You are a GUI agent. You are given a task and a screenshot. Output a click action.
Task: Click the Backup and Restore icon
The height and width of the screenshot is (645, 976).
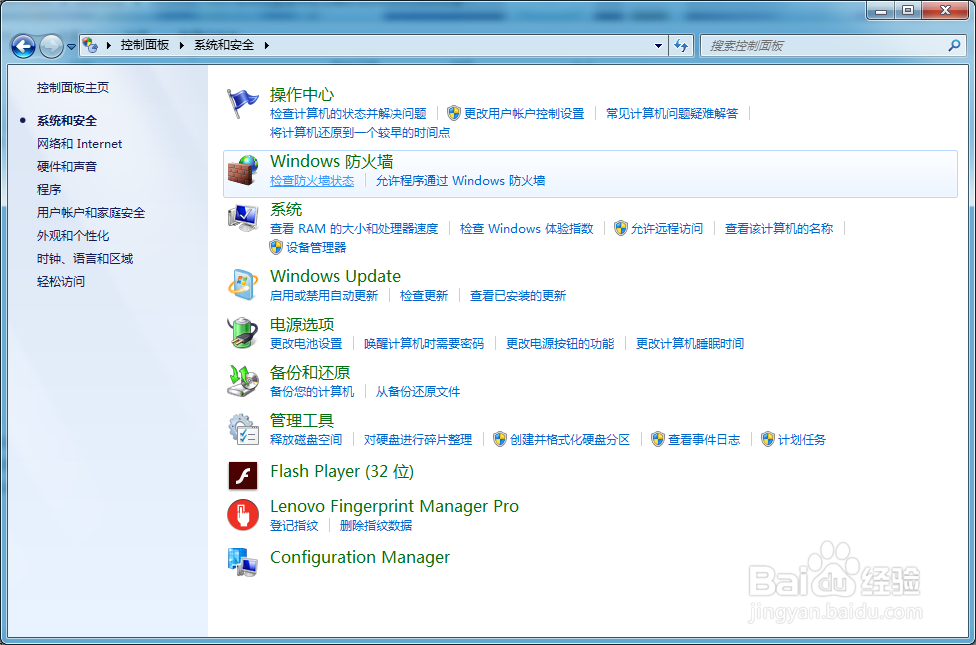243,381
